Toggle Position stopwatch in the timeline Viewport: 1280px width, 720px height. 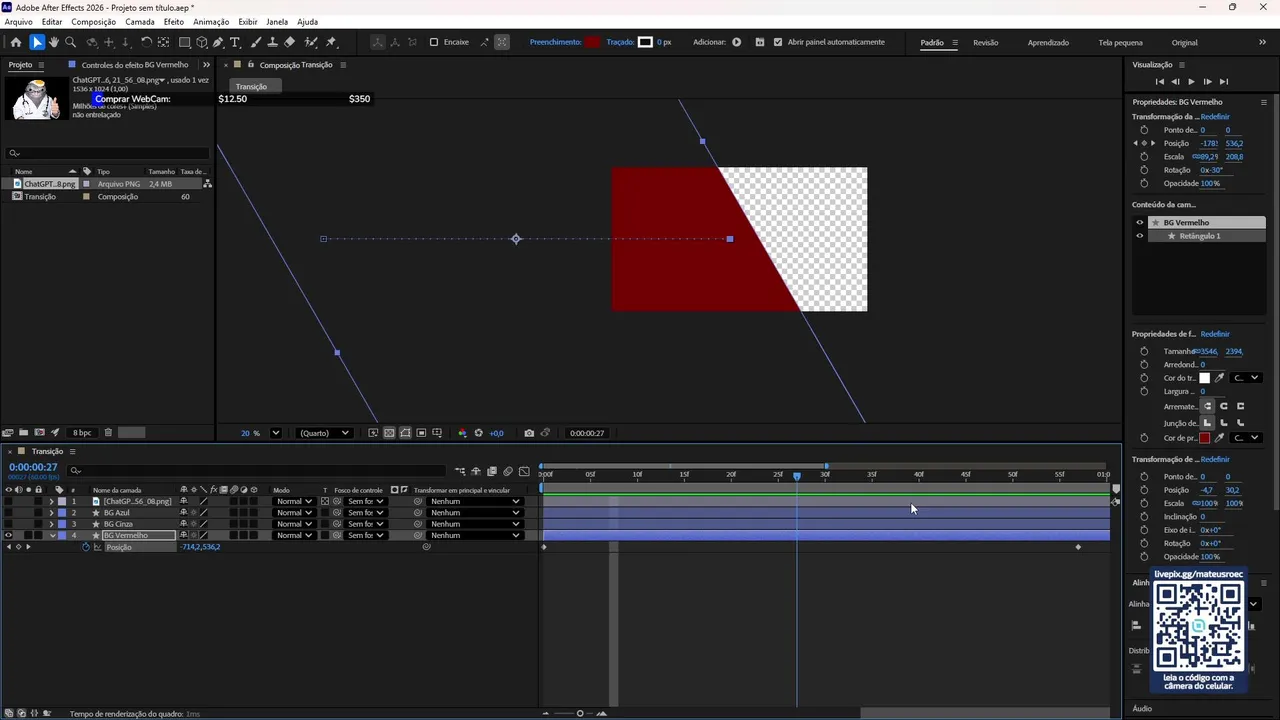pyautogui.click(x=86, y=547)
